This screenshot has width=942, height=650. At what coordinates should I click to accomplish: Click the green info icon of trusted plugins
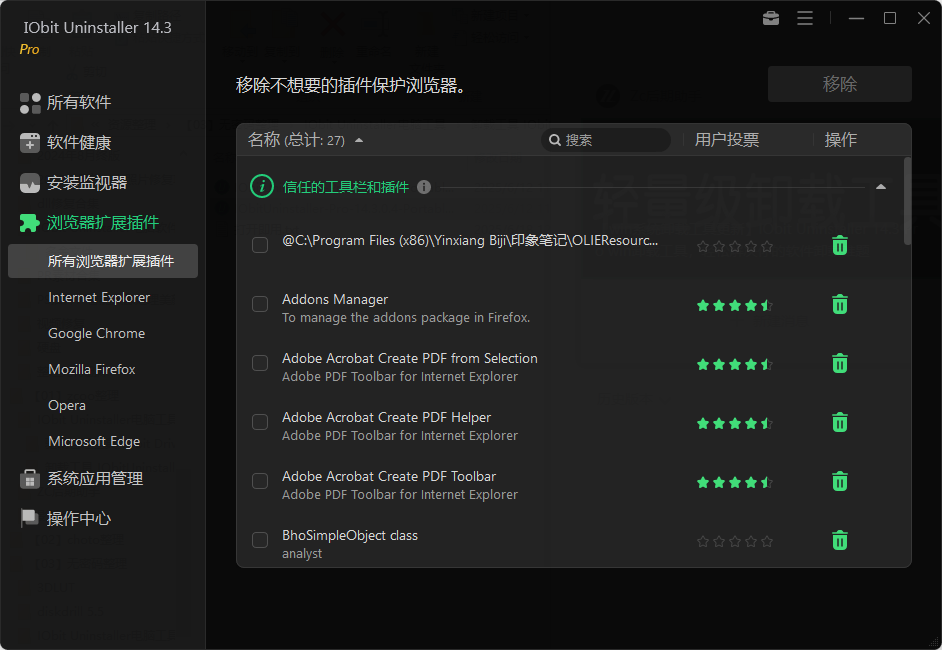click(262, 186)
